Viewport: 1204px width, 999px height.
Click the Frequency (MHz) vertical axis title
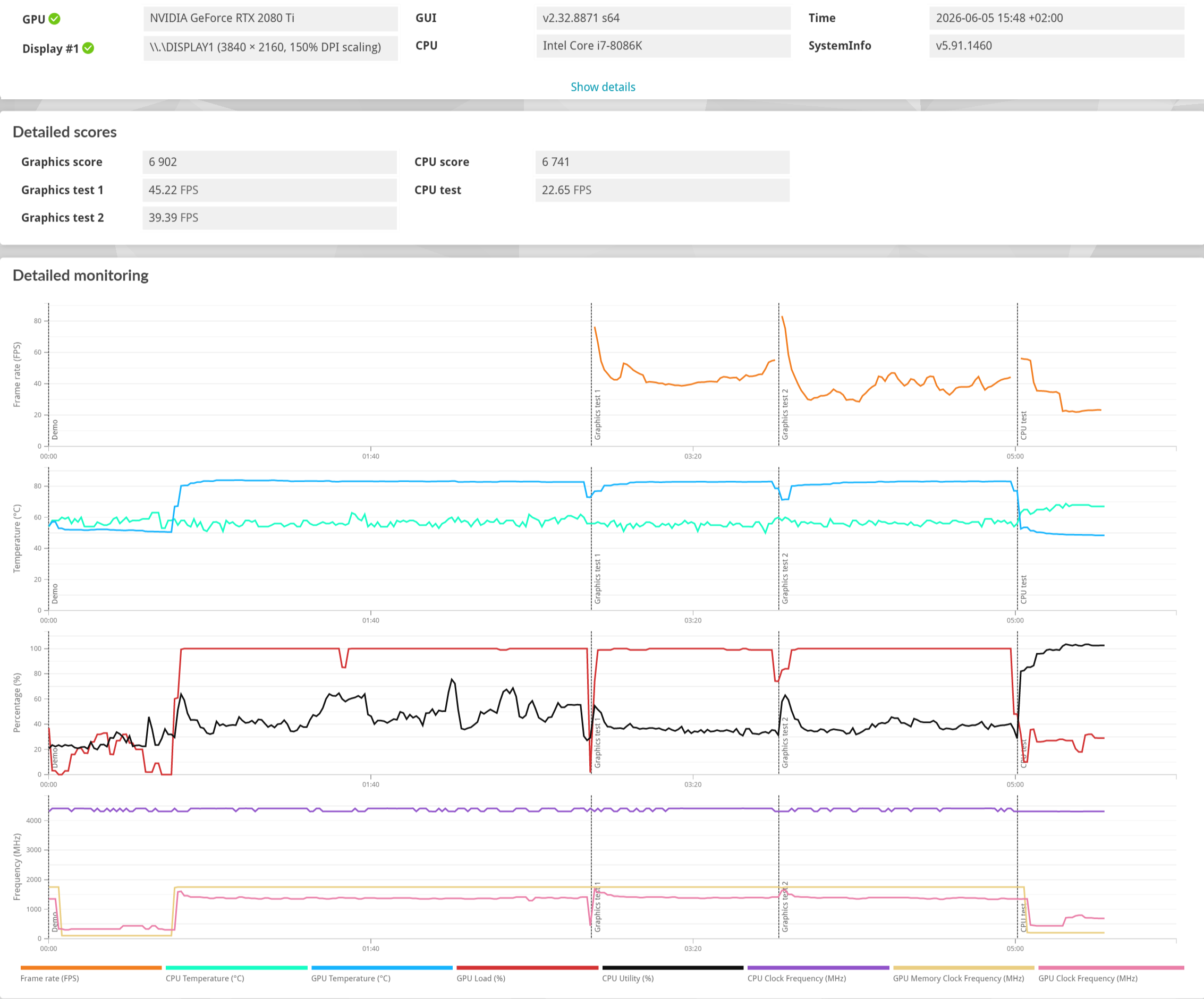17,867
